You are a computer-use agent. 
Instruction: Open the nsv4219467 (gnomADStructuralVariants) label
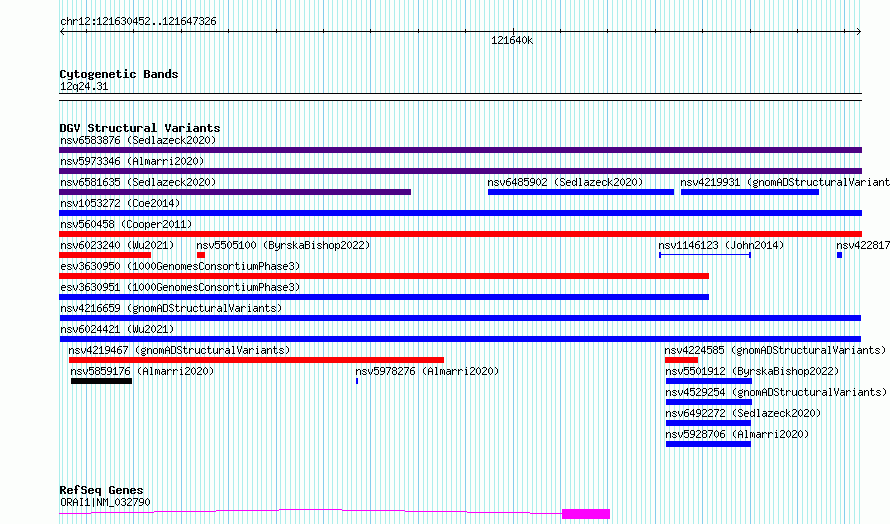179,350
